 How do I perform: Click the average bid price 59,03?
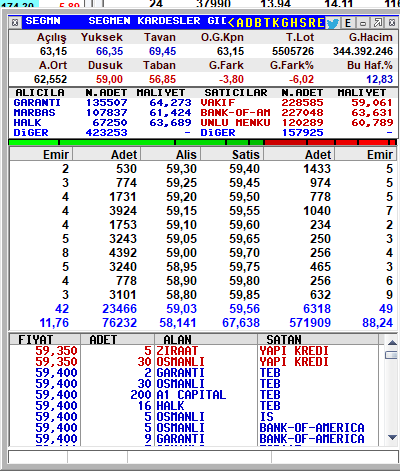(x=182, y=309)
